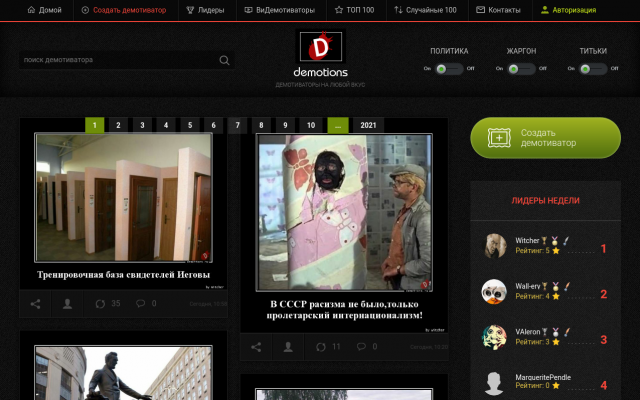Click medal badge next to Wall-erv
The height and width of the screenshot is (400, 640).
click(x=555, y=286)
